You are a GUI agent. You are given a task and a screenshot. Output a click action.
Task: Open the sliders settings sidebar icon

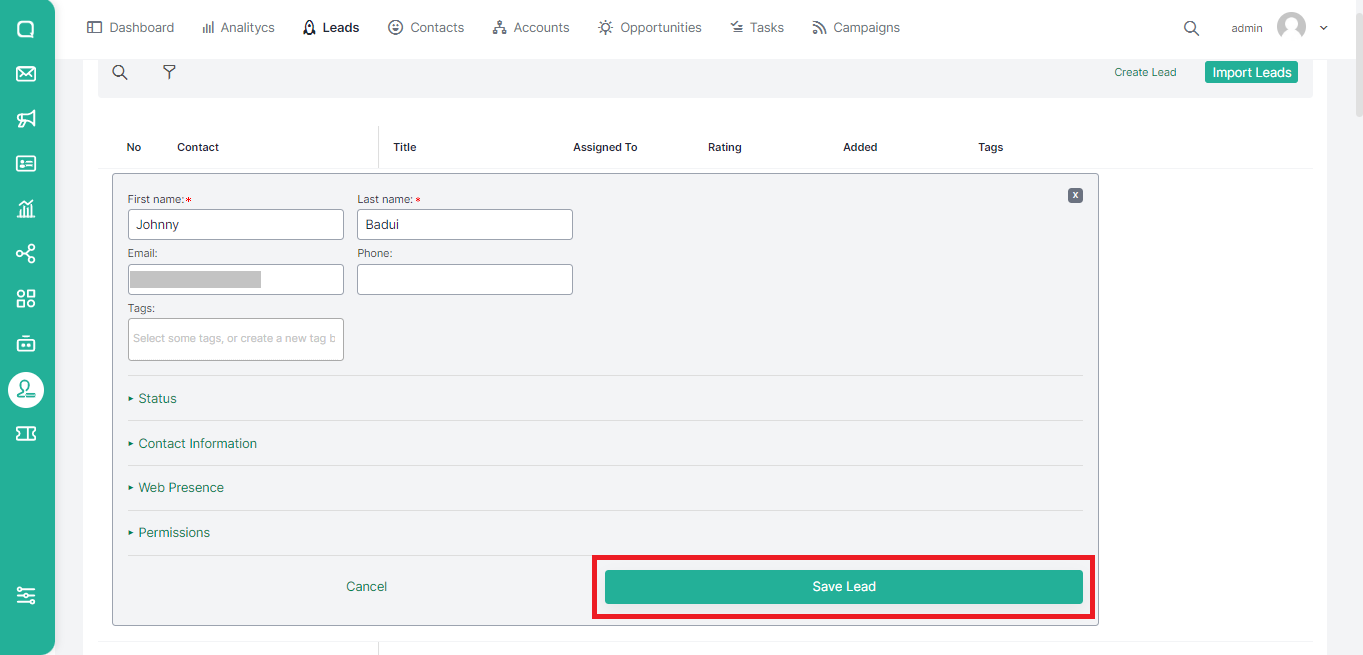(x=26, y=596)
